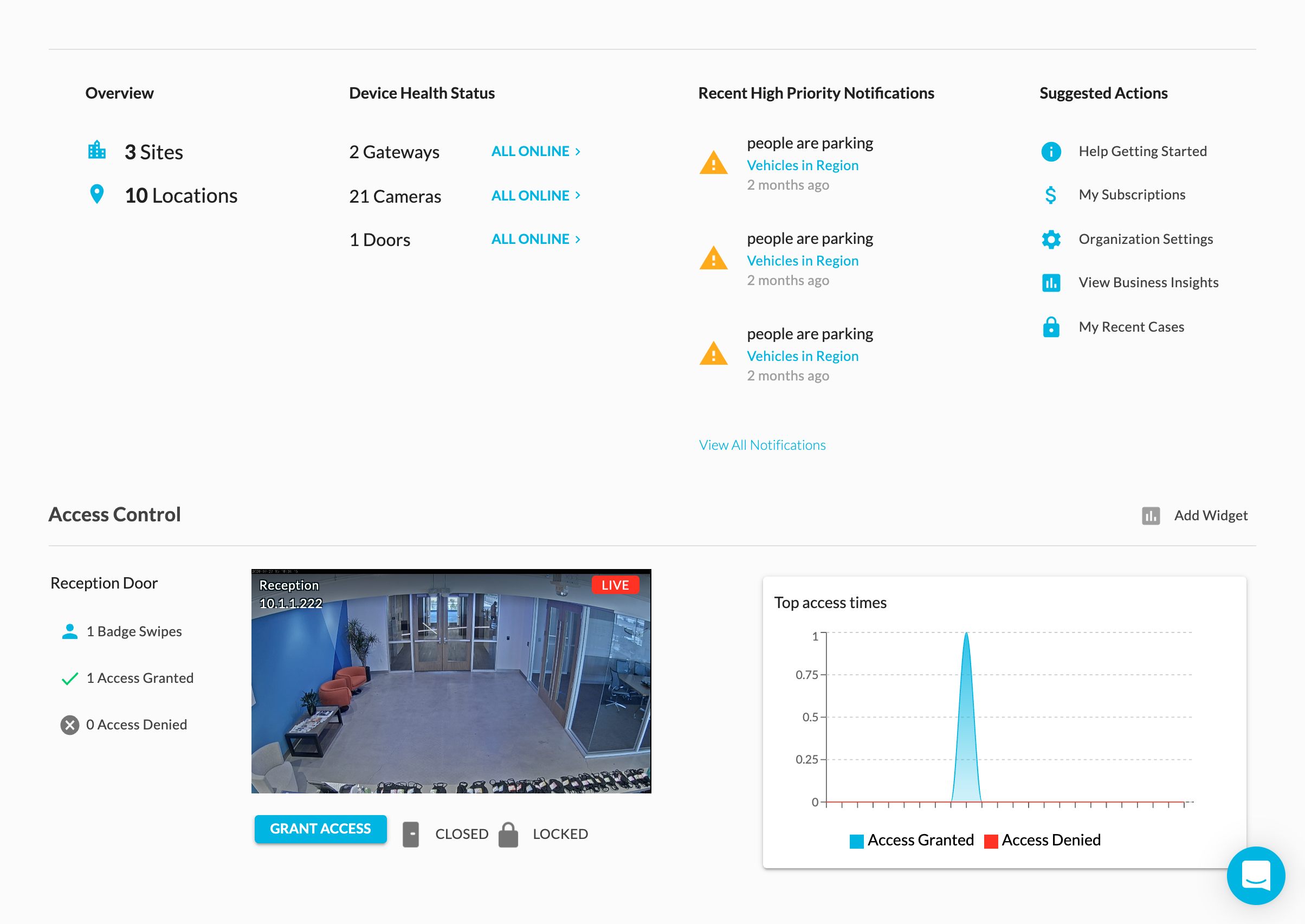Click the Badge Swipes person icon
This screenshot has width=1305, height=924.
tap(69, 631)
